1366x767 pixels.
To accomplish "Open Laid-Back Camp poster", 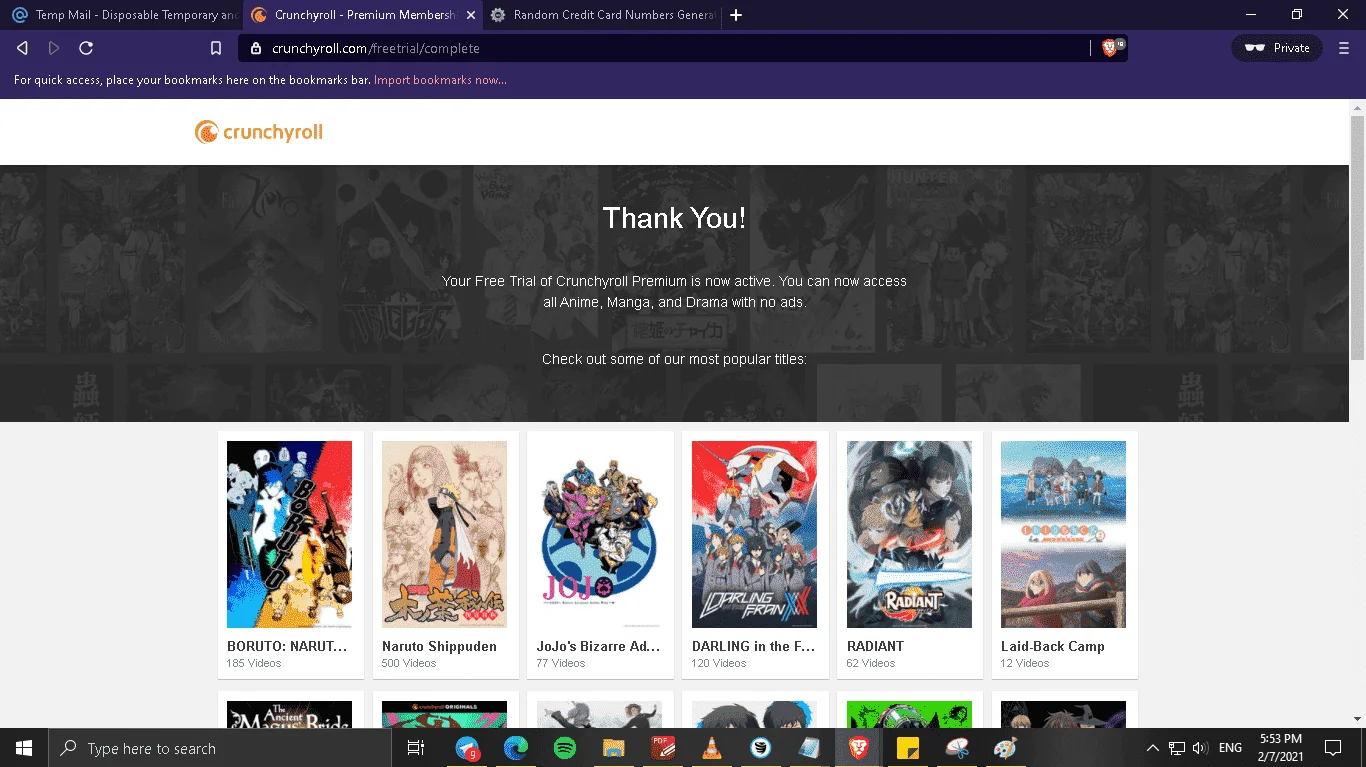I will (x=1063, y=534).
